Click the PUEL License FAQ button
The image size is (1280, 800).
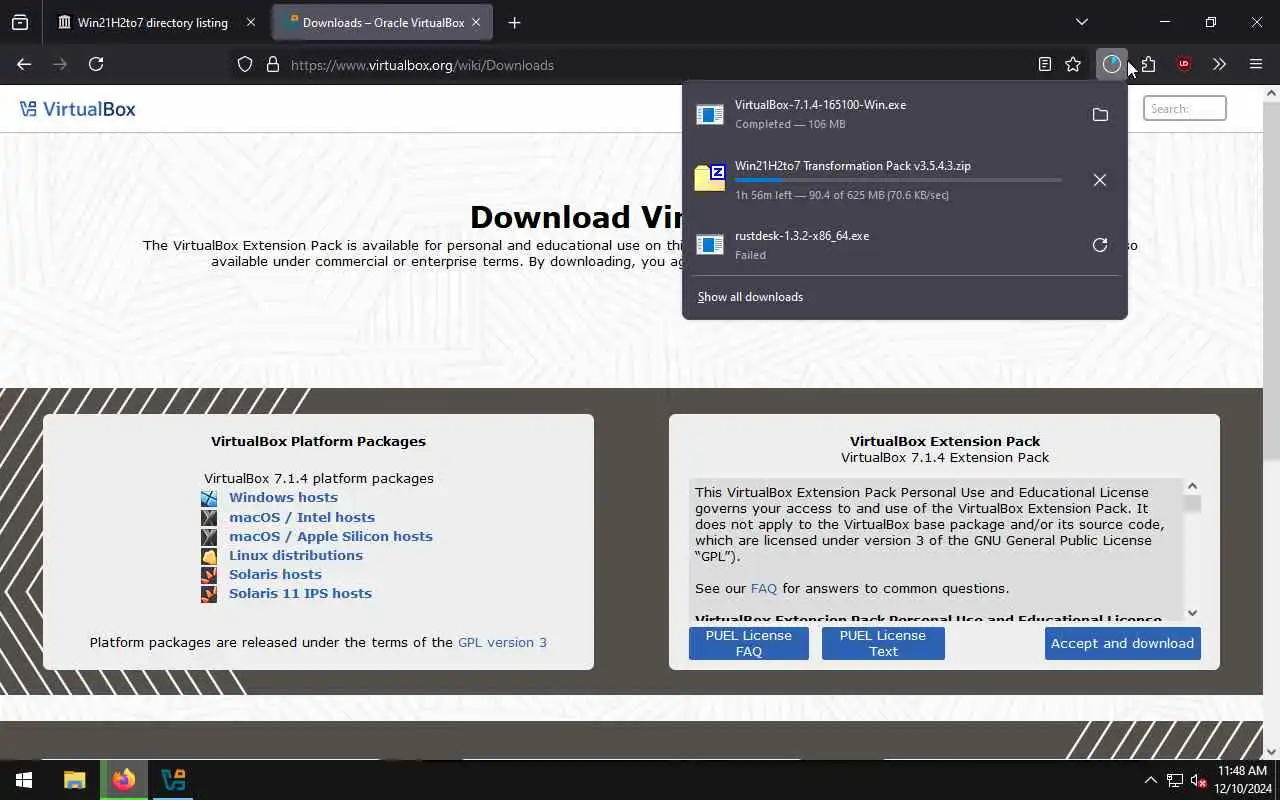coord(749,643)
